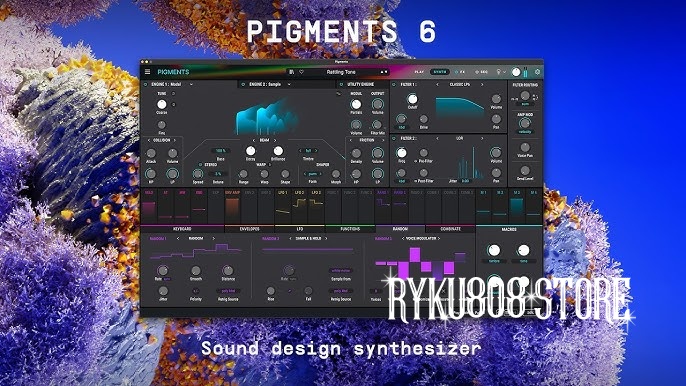This screenshot has height=386, width=686.
Task: Step through presets with the up/down arrows
Action: click(384, 72)
